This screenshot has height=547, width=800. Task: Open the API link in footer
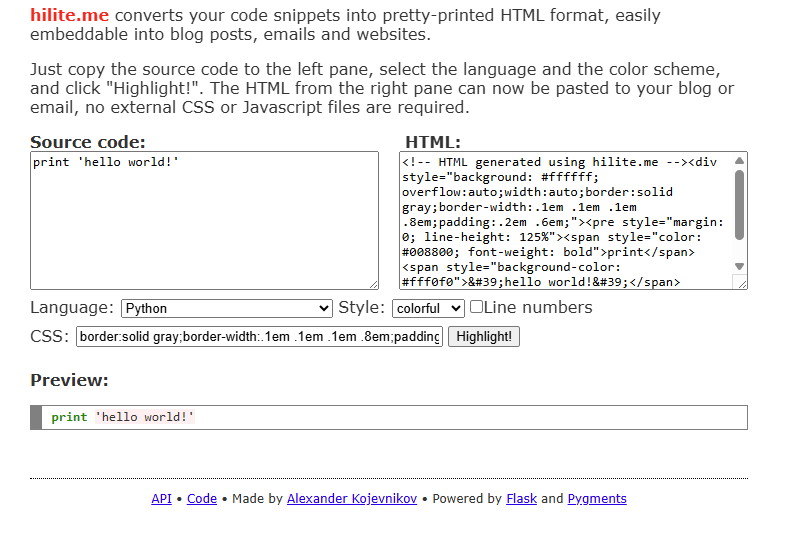[x=161, y=499]
